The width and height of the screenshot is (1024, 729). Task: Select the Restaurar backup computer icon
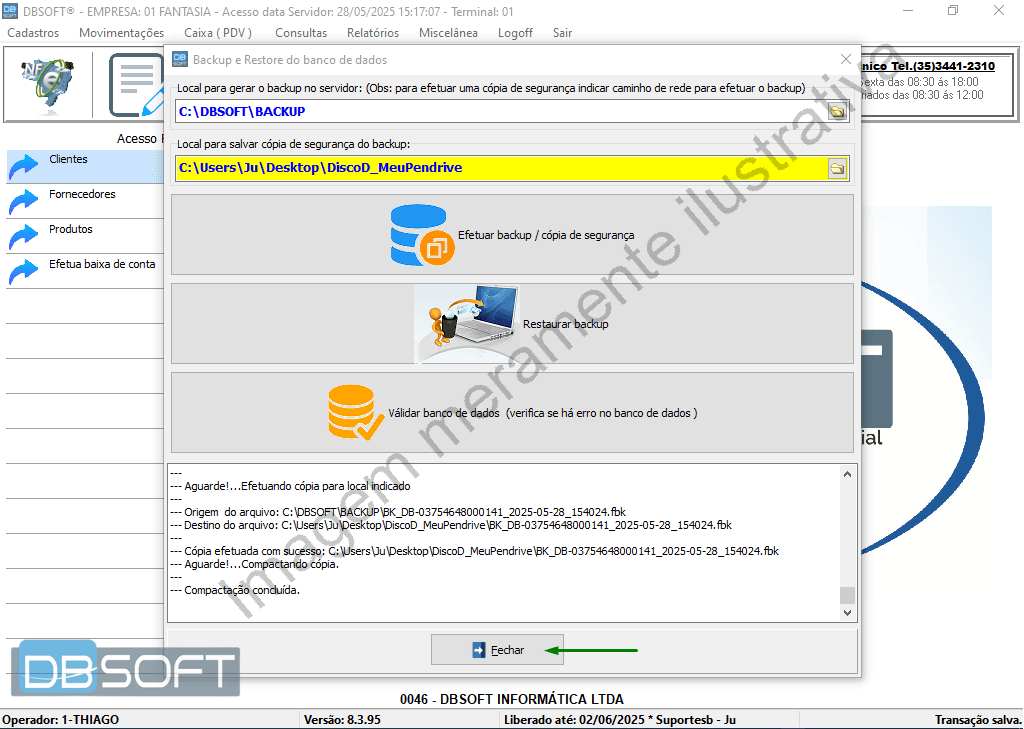tap(466, 322)
